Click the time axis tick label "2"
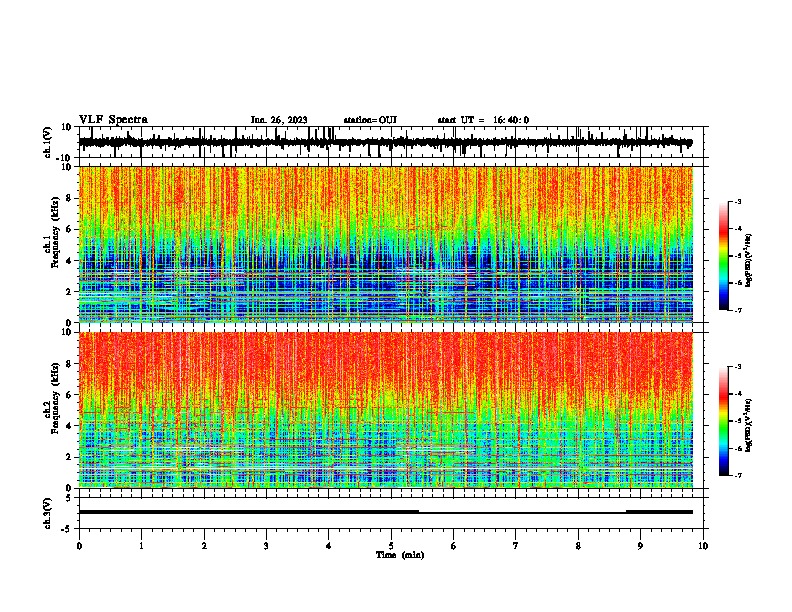The width and height of the screenshot is (792, 612). click(x=204, y=546)
